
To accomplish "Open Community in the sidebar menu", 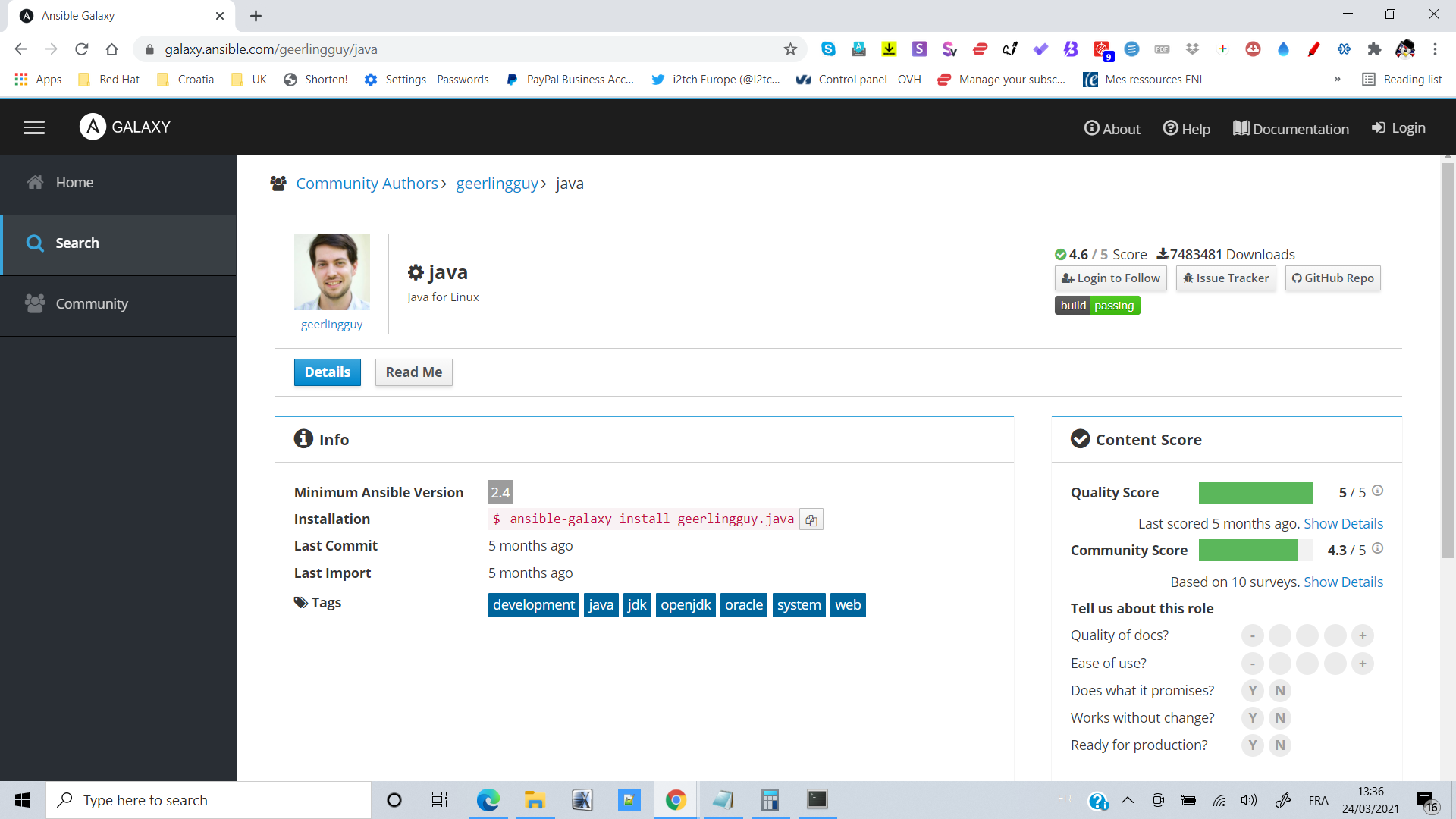I will tap(92, 304).
